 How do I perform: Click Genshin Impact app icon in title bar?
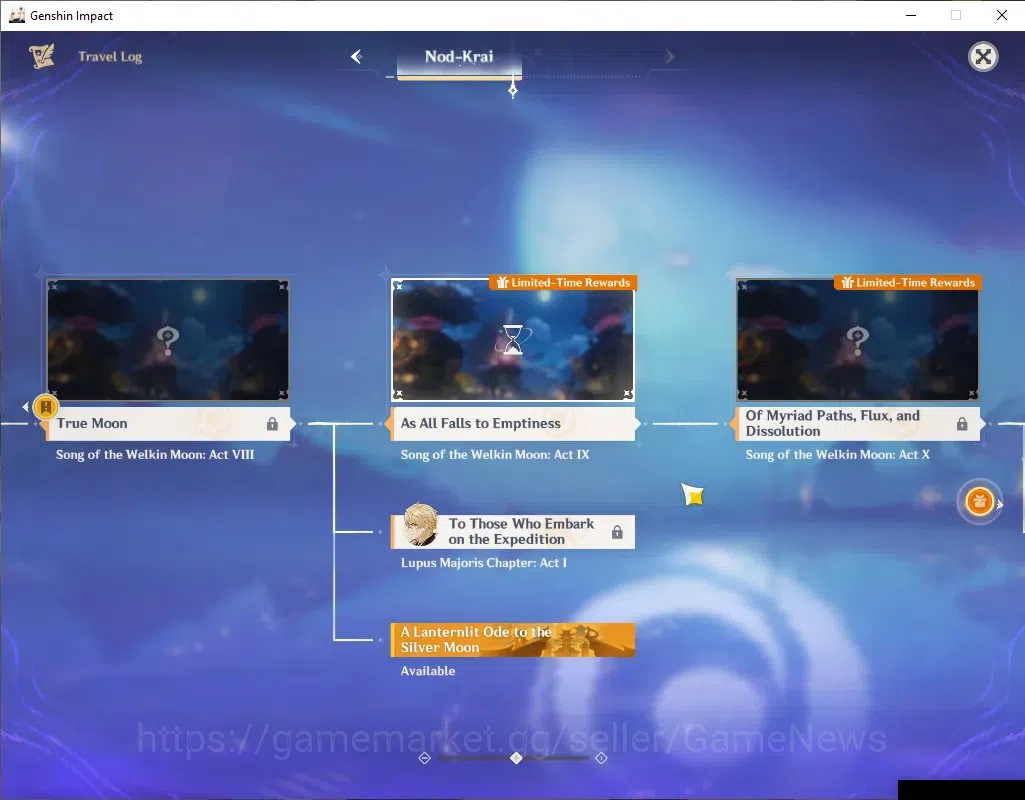tap(16, 15)
